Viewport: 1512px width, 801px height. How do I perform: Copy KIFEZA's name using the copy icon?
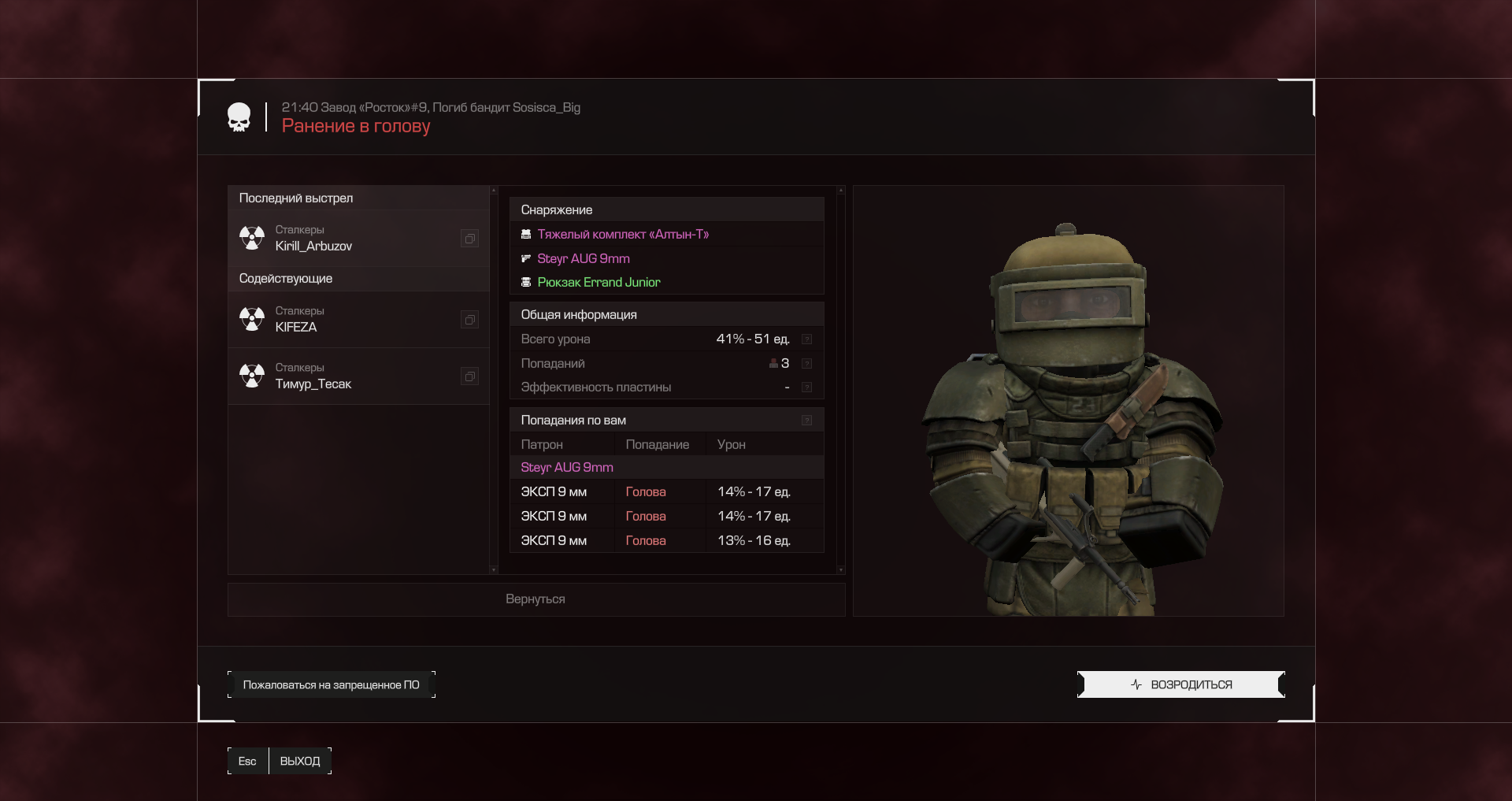[x=469, y=320]
